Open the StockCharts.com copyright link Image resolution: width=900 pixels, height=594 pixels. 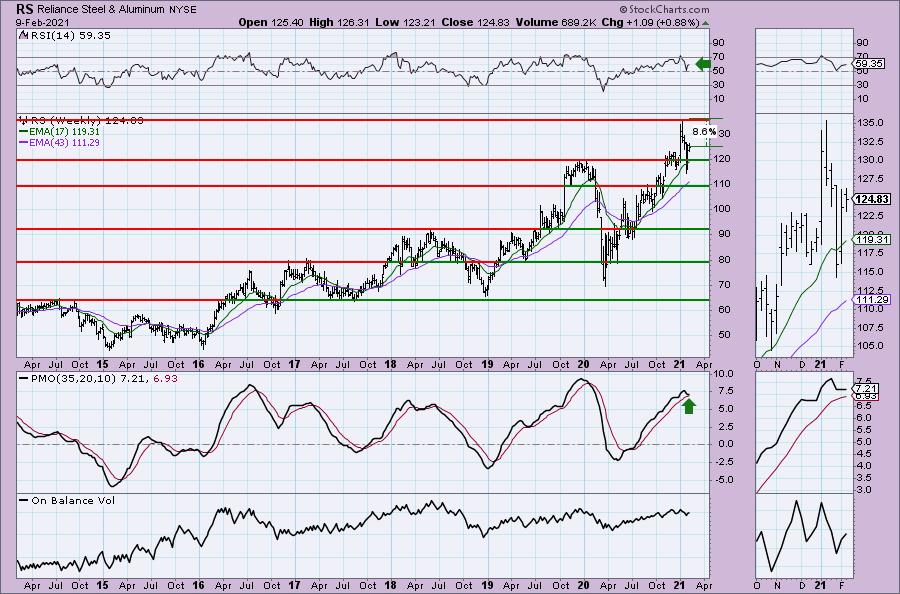664,9
